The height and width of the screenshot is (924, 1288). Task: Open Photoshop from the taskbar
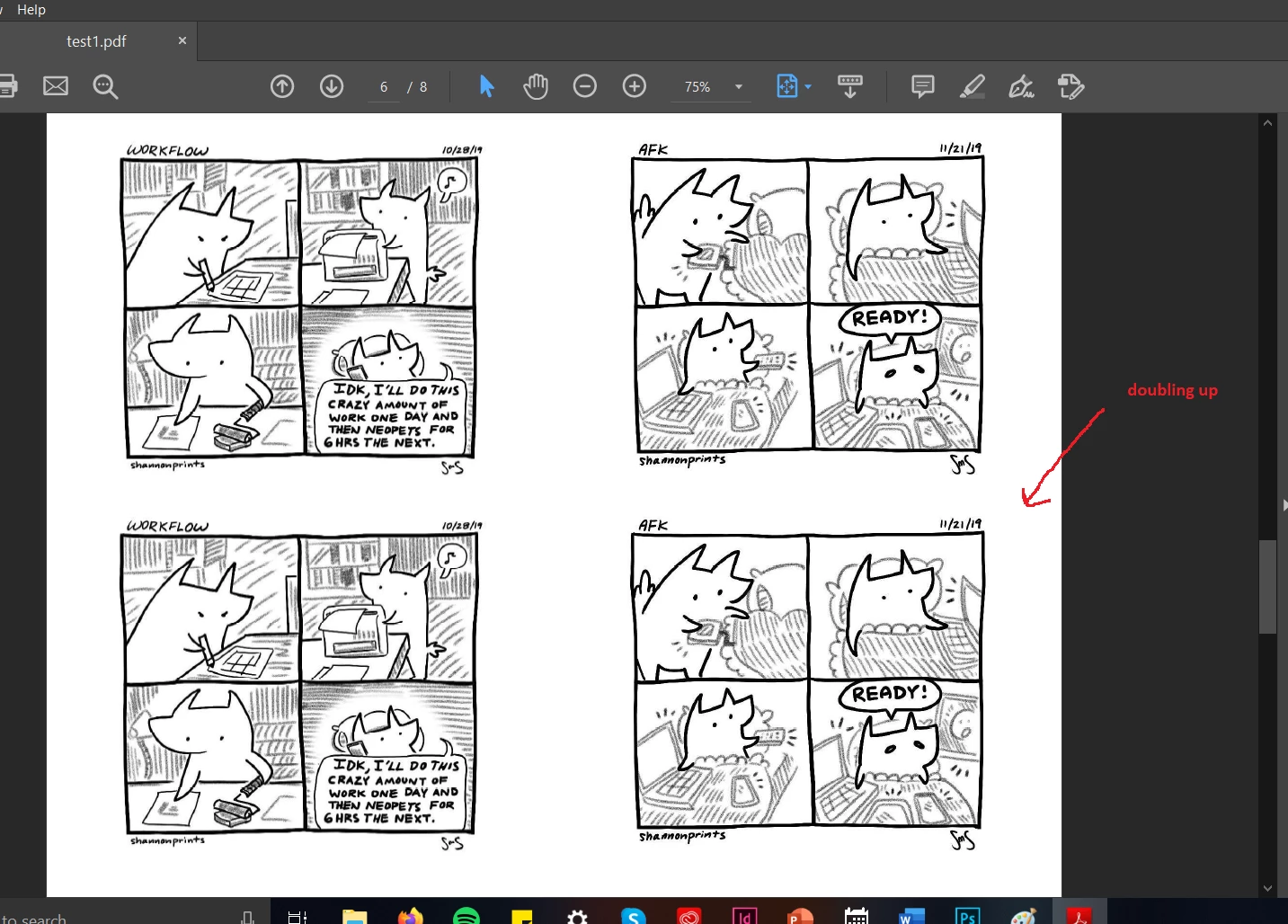967,917
